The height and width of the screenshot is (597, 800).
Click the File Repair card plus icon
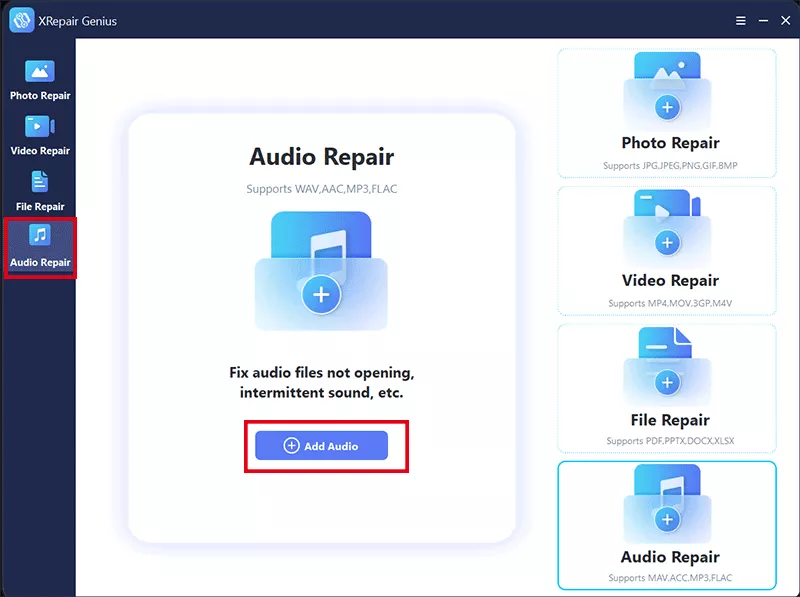click(x=667, y=382)
